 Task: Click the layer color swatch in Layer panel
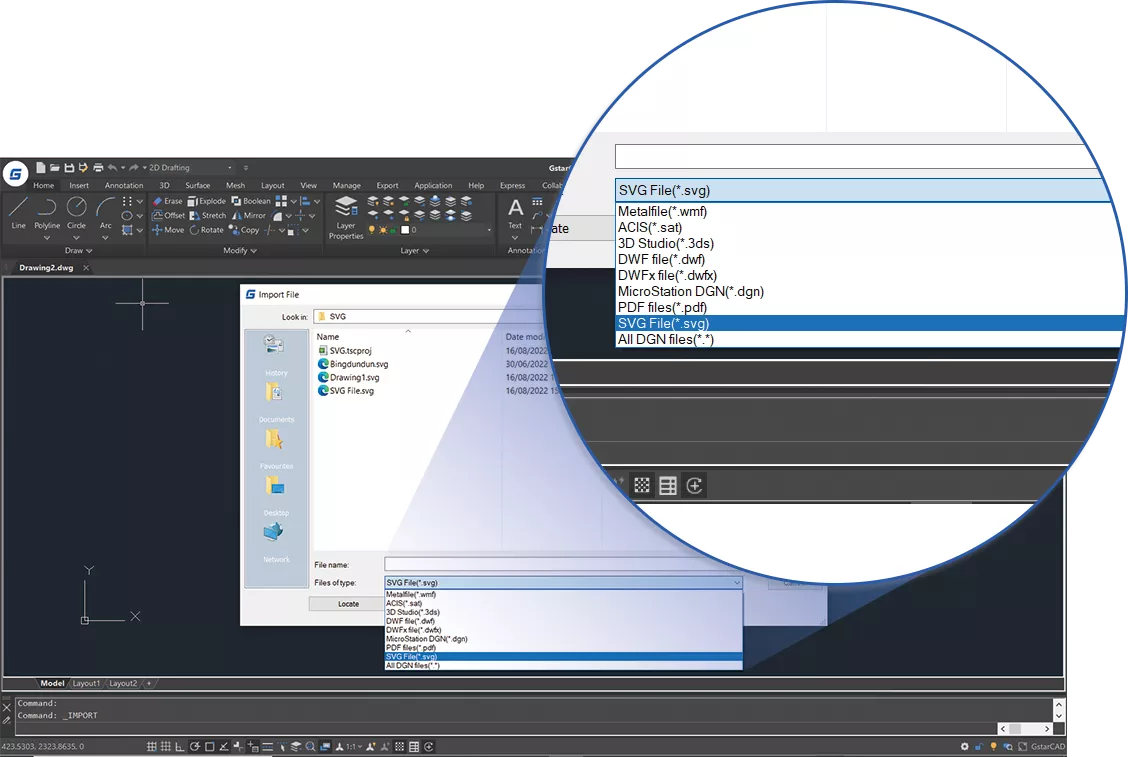(405, 230)
